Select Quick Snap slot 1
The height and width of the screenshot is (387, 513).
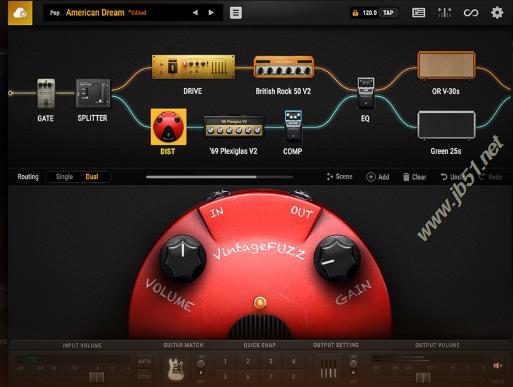coord(225,362)
